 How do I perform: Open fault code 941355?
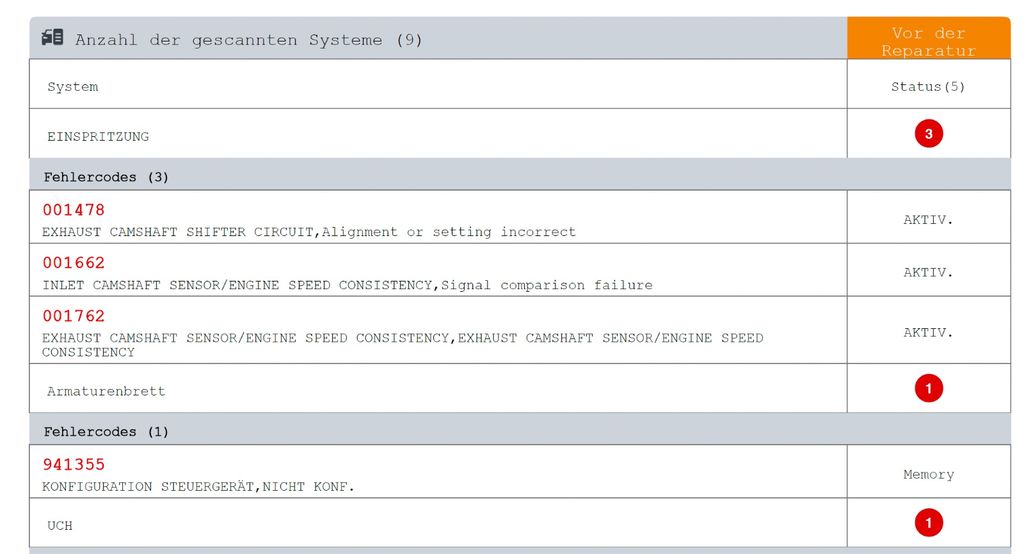(73, 464)
